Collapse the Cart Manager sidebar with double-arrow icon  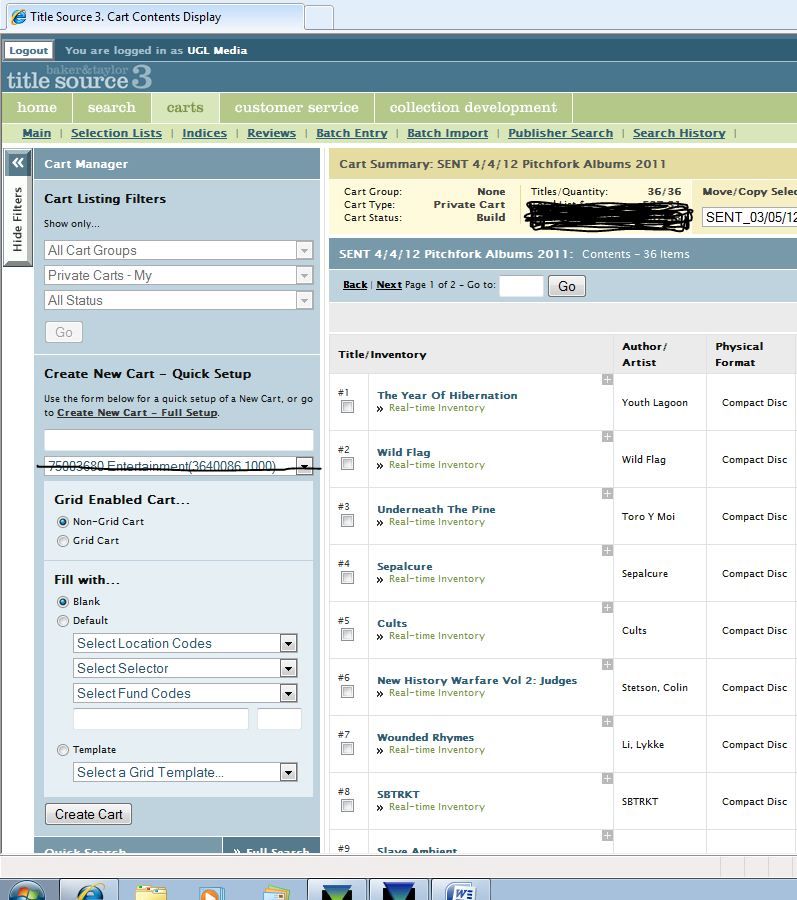[17, 163]
